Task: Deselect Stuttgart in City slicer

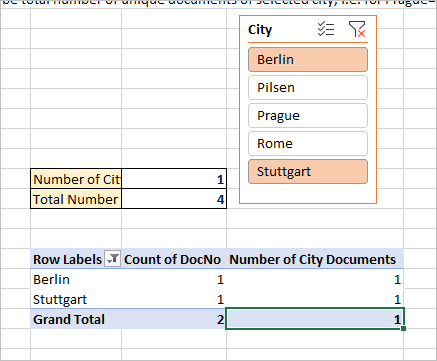Action: coord(308,172)
